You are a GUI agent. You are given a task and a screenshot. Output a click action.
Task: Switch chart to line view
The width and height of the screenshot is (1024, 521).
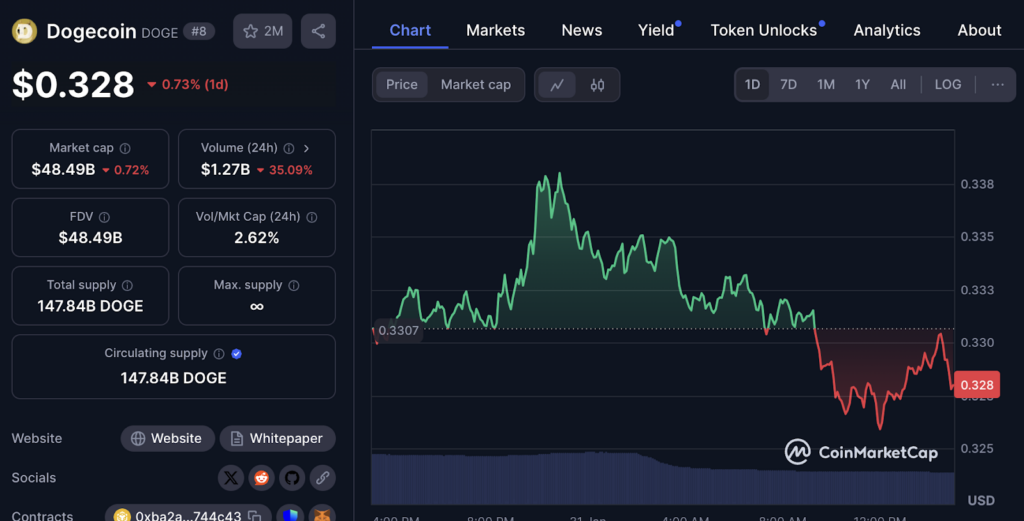(x=557, y=85)
